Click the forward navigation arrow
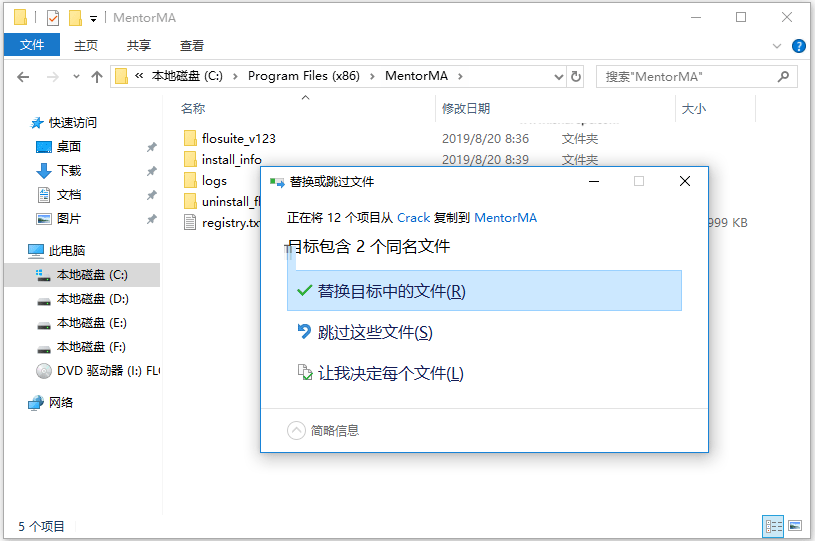 (52, 77)
